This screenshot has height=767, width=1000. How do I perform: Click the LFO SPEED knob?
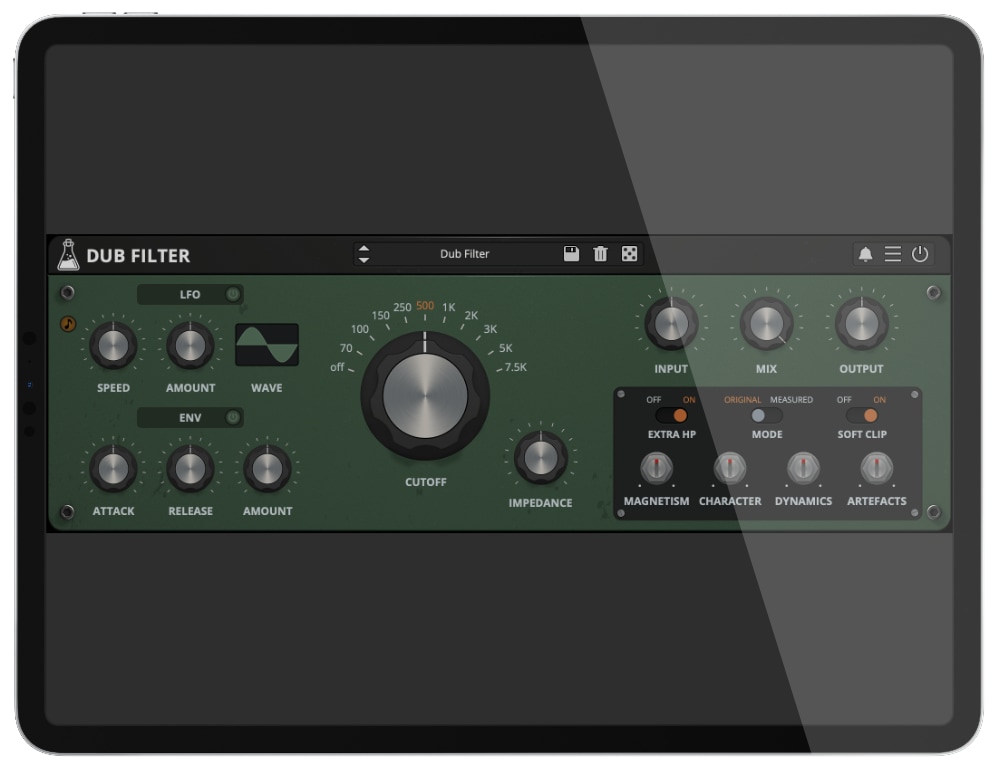[x=113, y=346]
